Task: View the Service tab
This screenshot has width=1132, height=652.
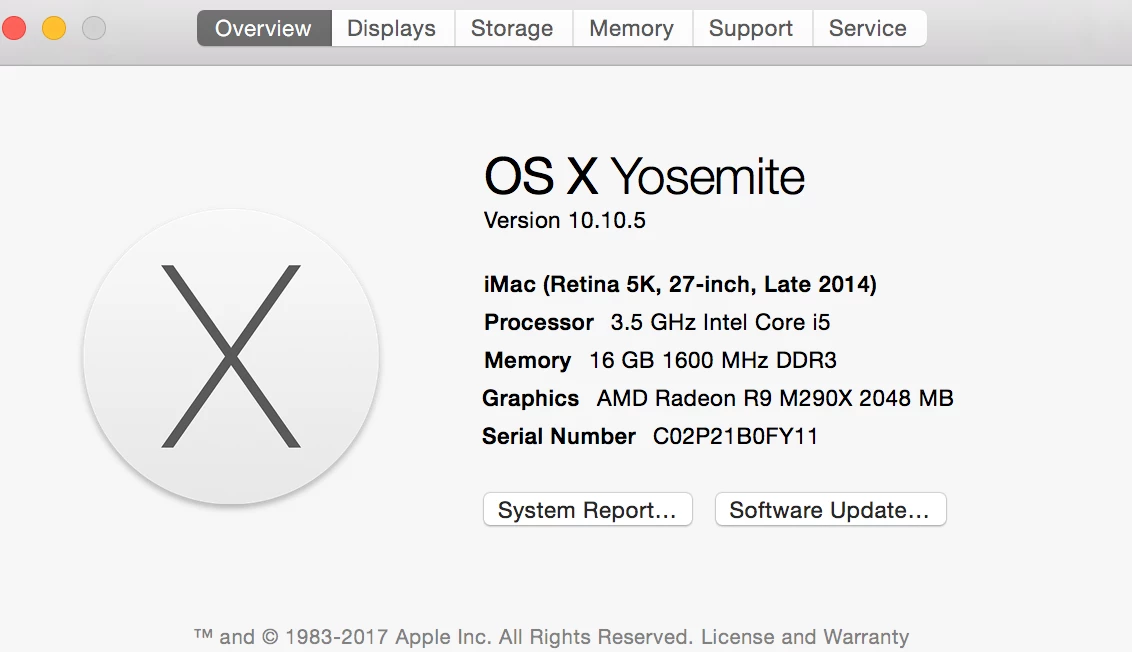Action: click(868, 28)
